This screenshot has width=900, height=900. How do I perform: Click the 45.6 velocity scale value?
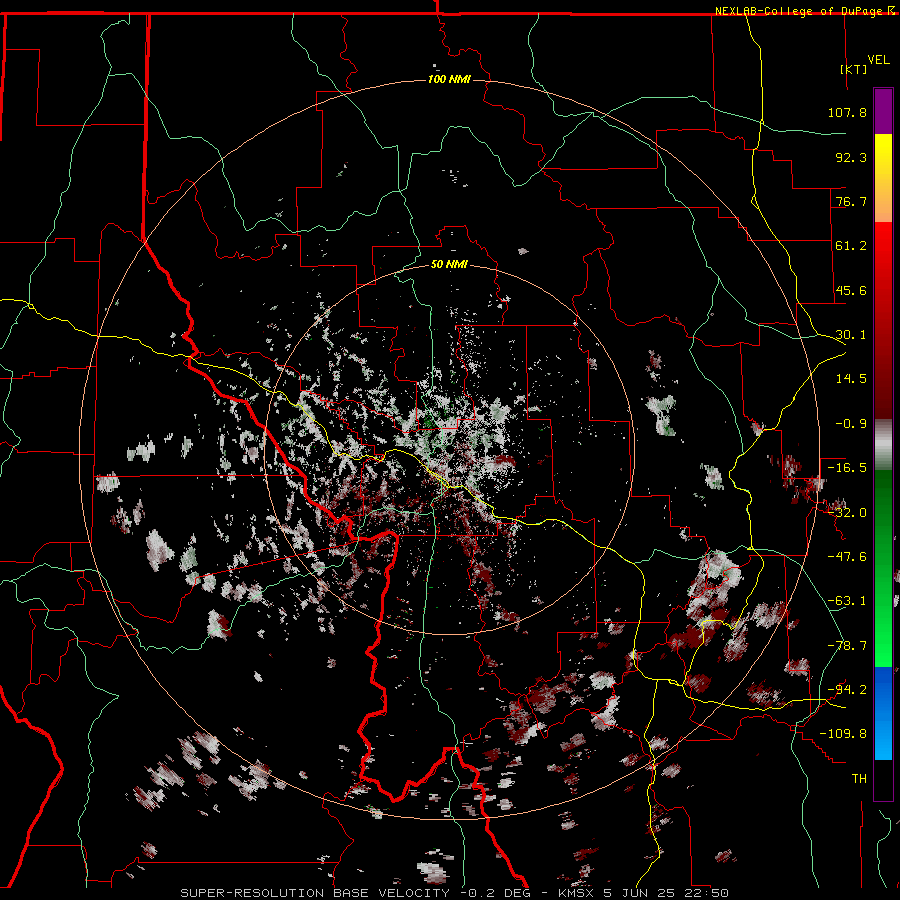pos(851,290)
